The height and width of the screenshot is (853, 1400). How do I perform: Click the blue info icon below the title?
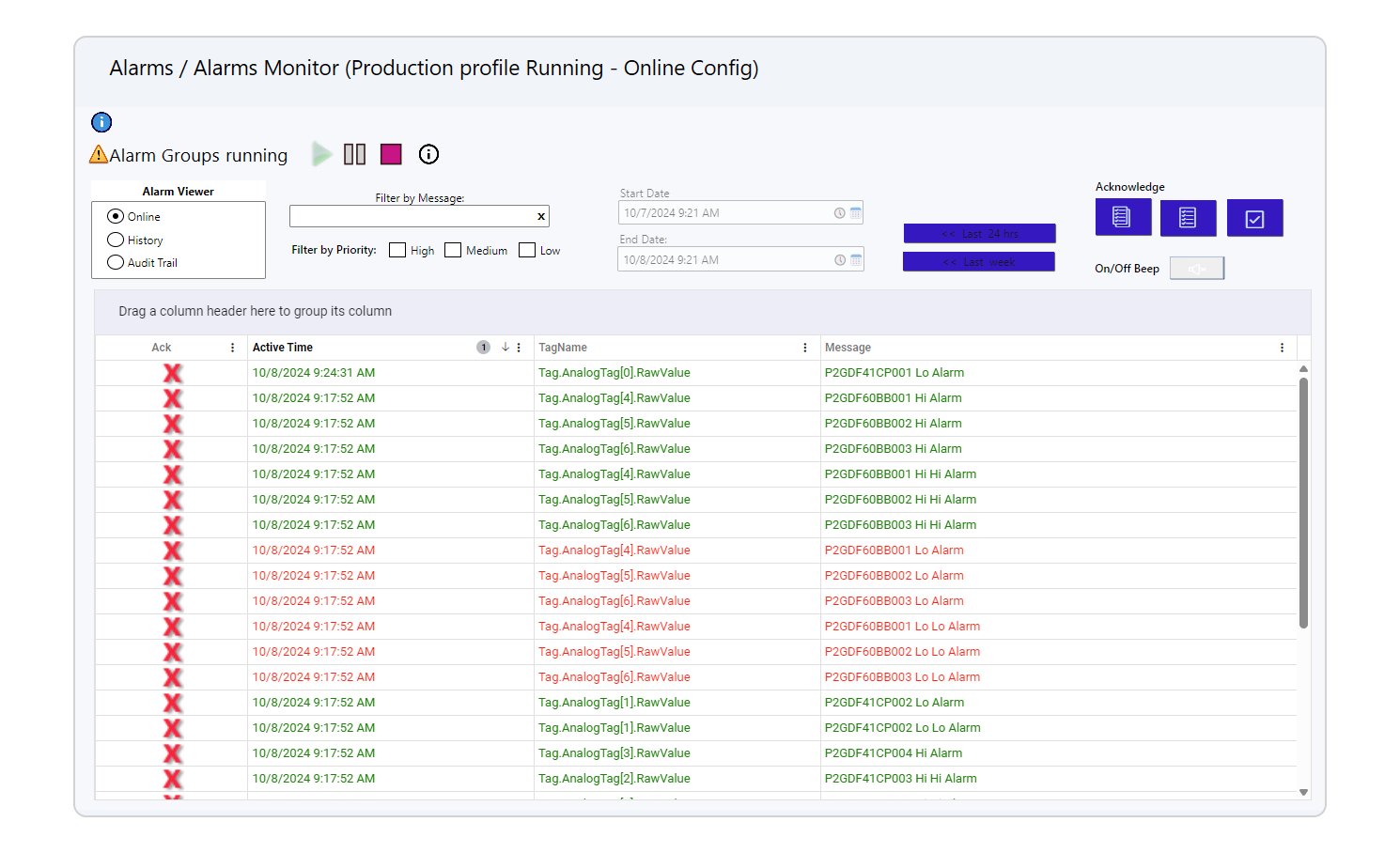pyautogui.click(x=101, y=122)
